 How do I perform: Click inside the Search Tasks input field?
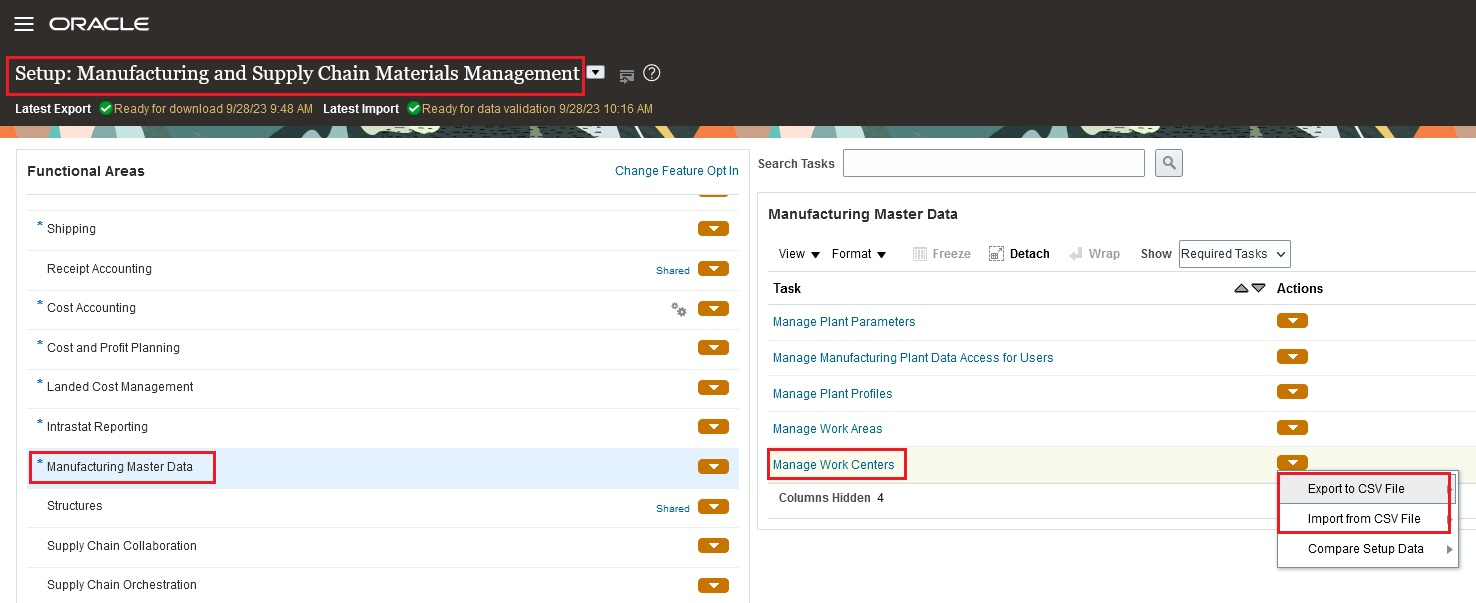click(993, 162)
